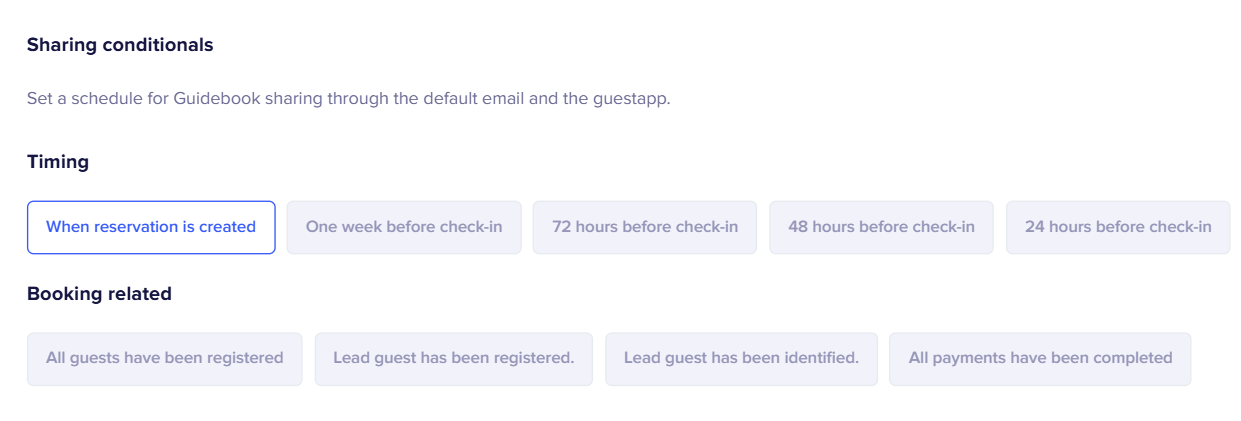Activate the 48-hour pre-check-in timing button
The image size is (1241, 421).
coord(881,227)
